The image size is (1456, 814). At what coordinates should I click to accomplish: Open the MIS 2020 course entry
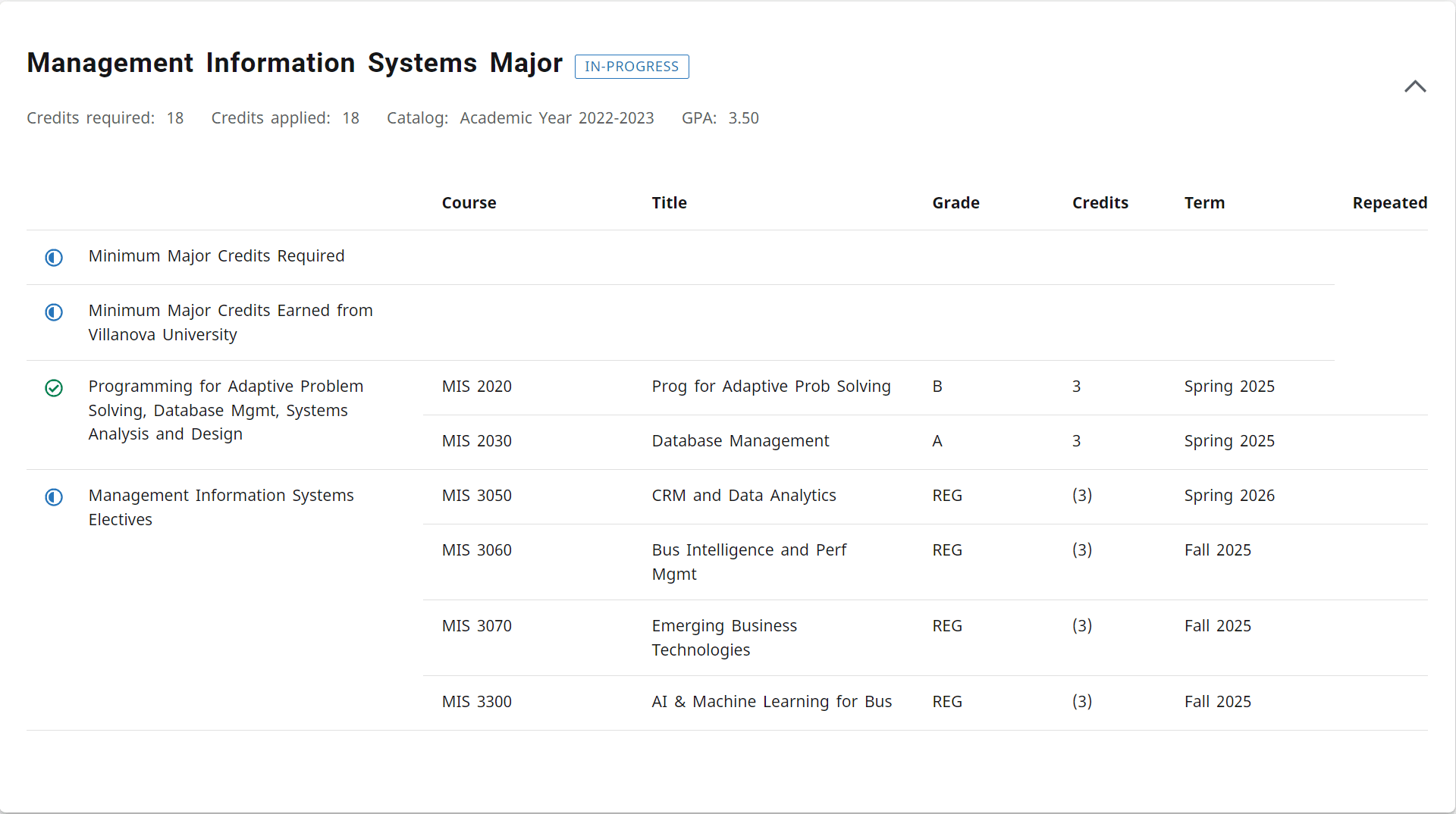[x=476, y=387]
